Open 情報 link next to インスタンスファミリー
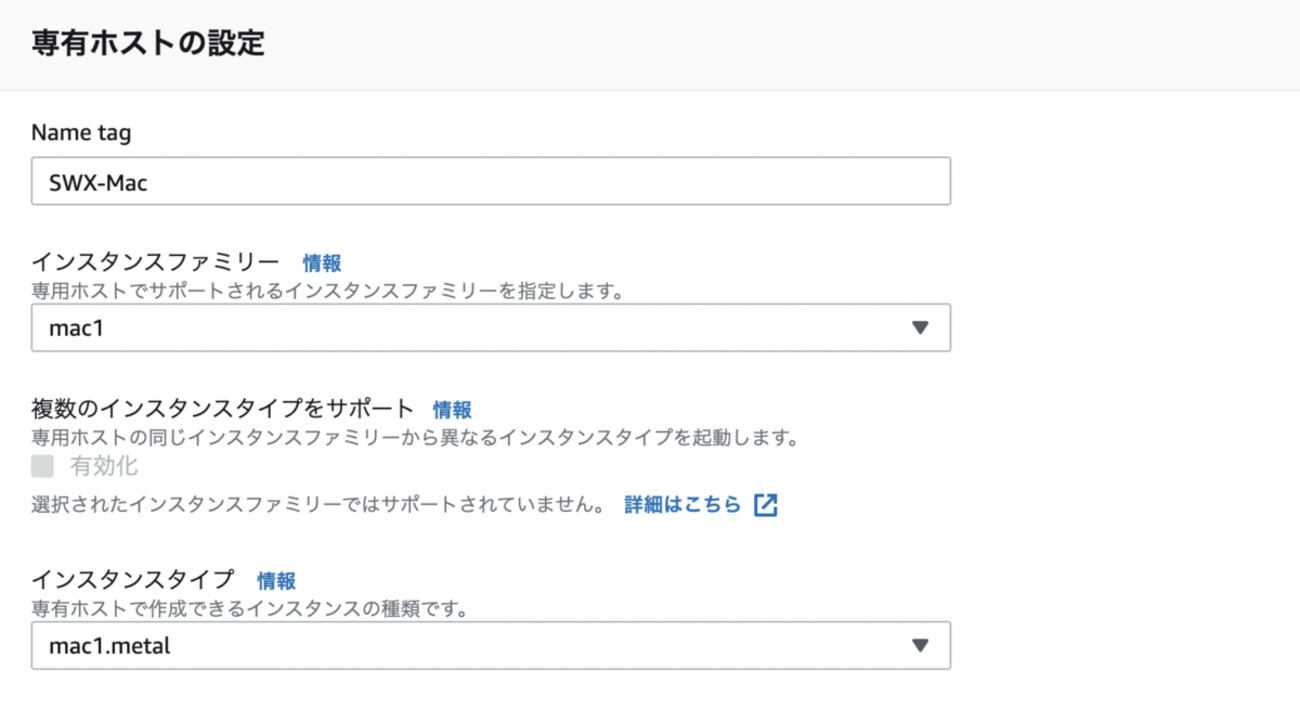The image size is (1300, 709). coord(322,263)
